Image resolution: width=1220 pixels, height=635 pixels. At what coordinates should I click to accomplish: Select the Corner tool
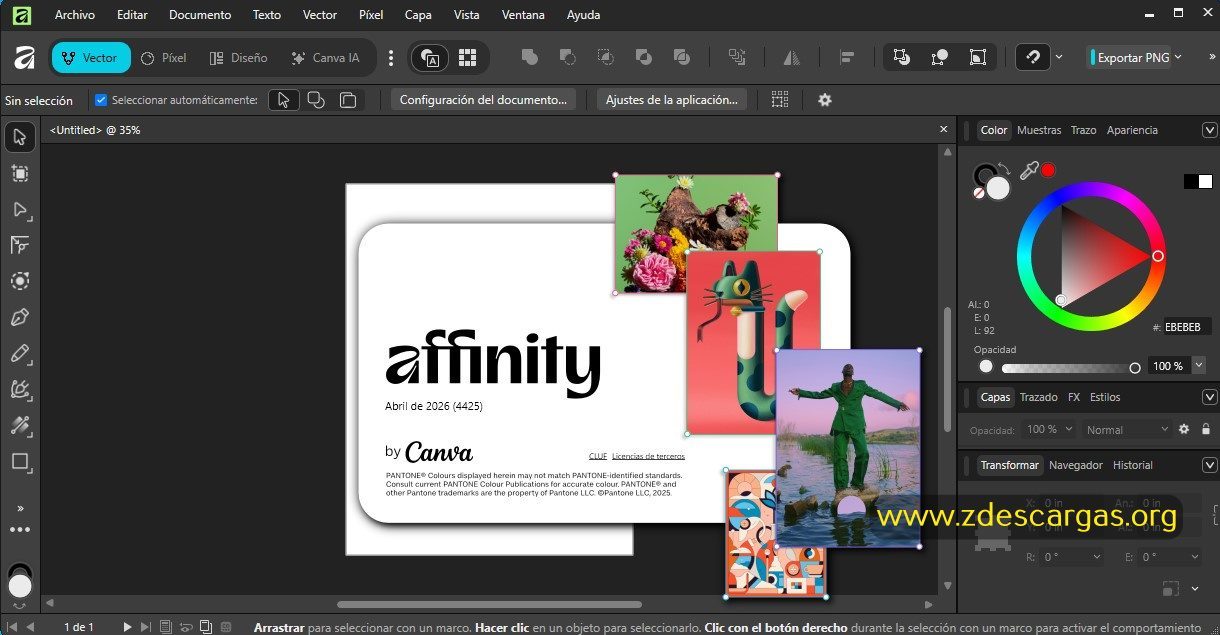pyautogui.click(x=20, y=245)
